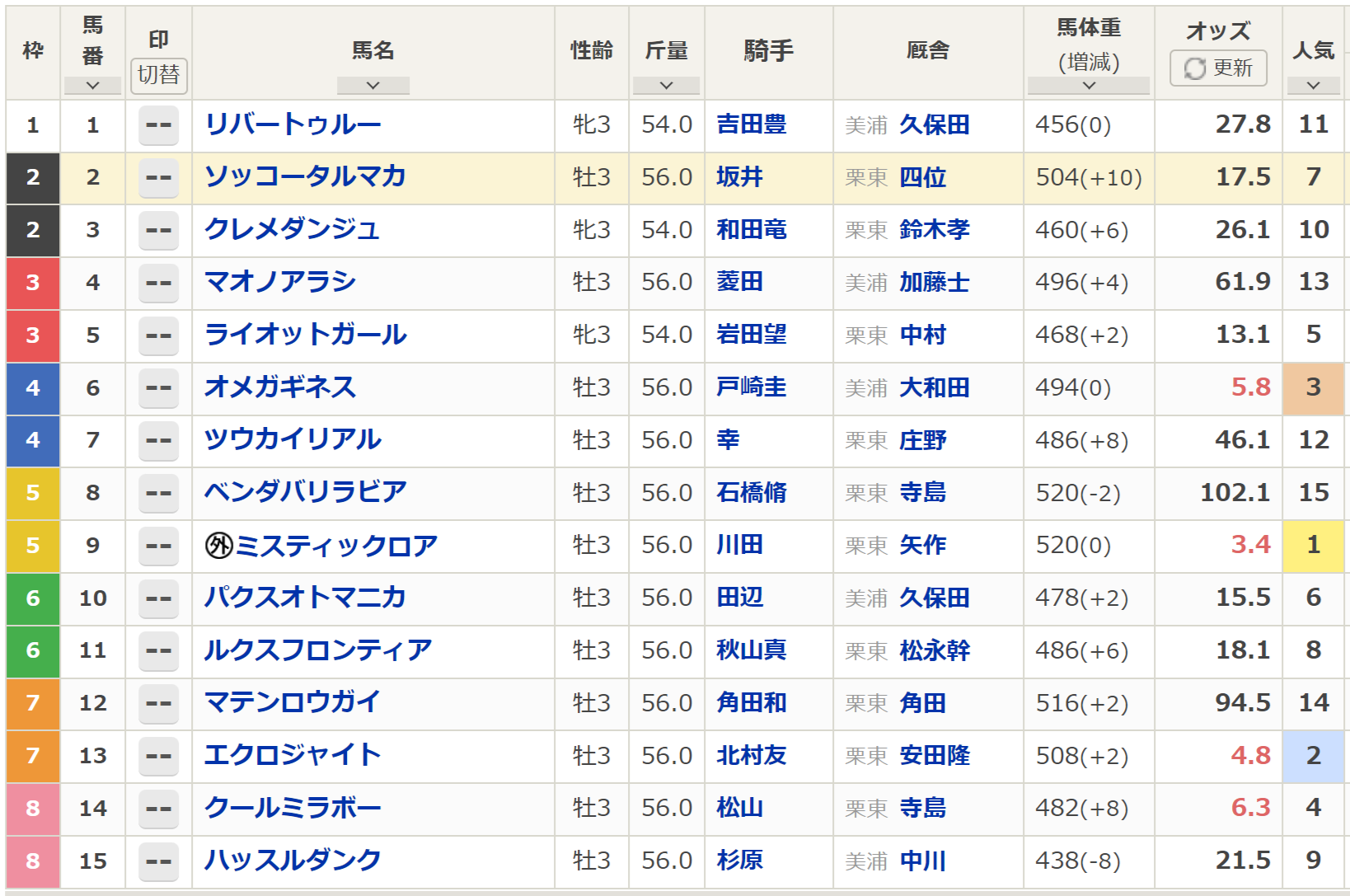This screenshot has height=896, width=1350.
Task: Click the 更新 odds refresh button
Action: pos(1218,68)
